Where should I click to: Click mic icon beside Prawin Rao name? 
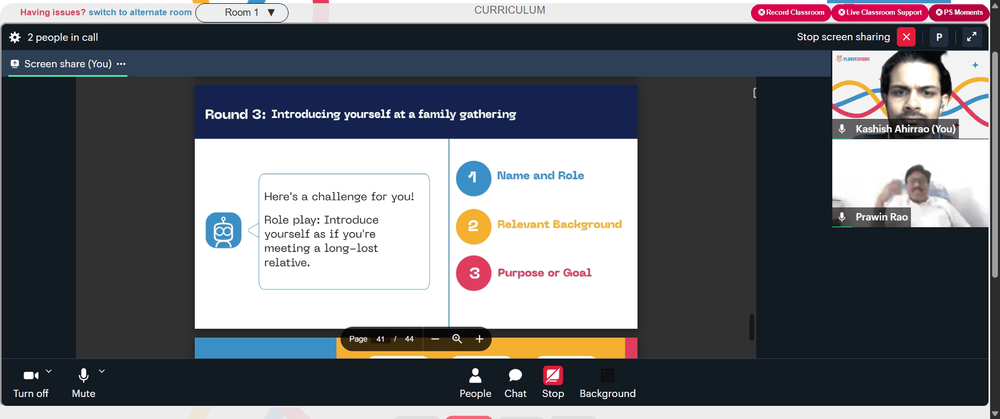tap(842, 217)
